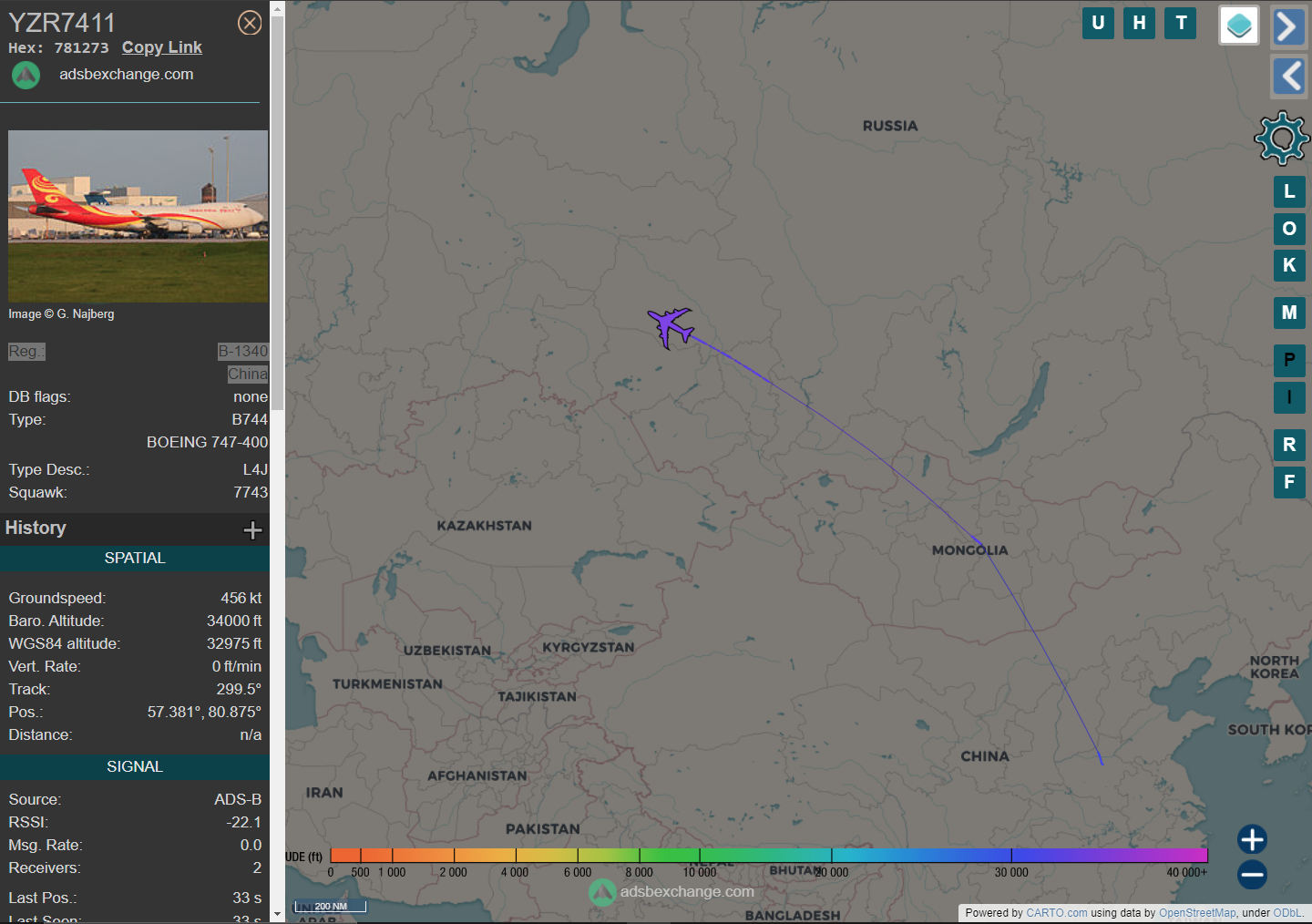1312x924 pixels.
Task: Click the adsbexchange.com logo icon in the sidebar
Action: click(x=26, y=75)
